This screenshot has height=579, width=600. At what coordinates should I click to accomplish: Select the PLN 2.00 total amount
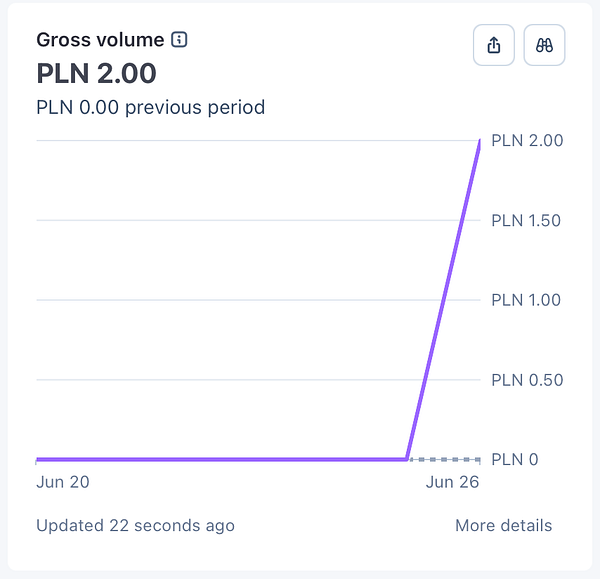click(96, 73)
